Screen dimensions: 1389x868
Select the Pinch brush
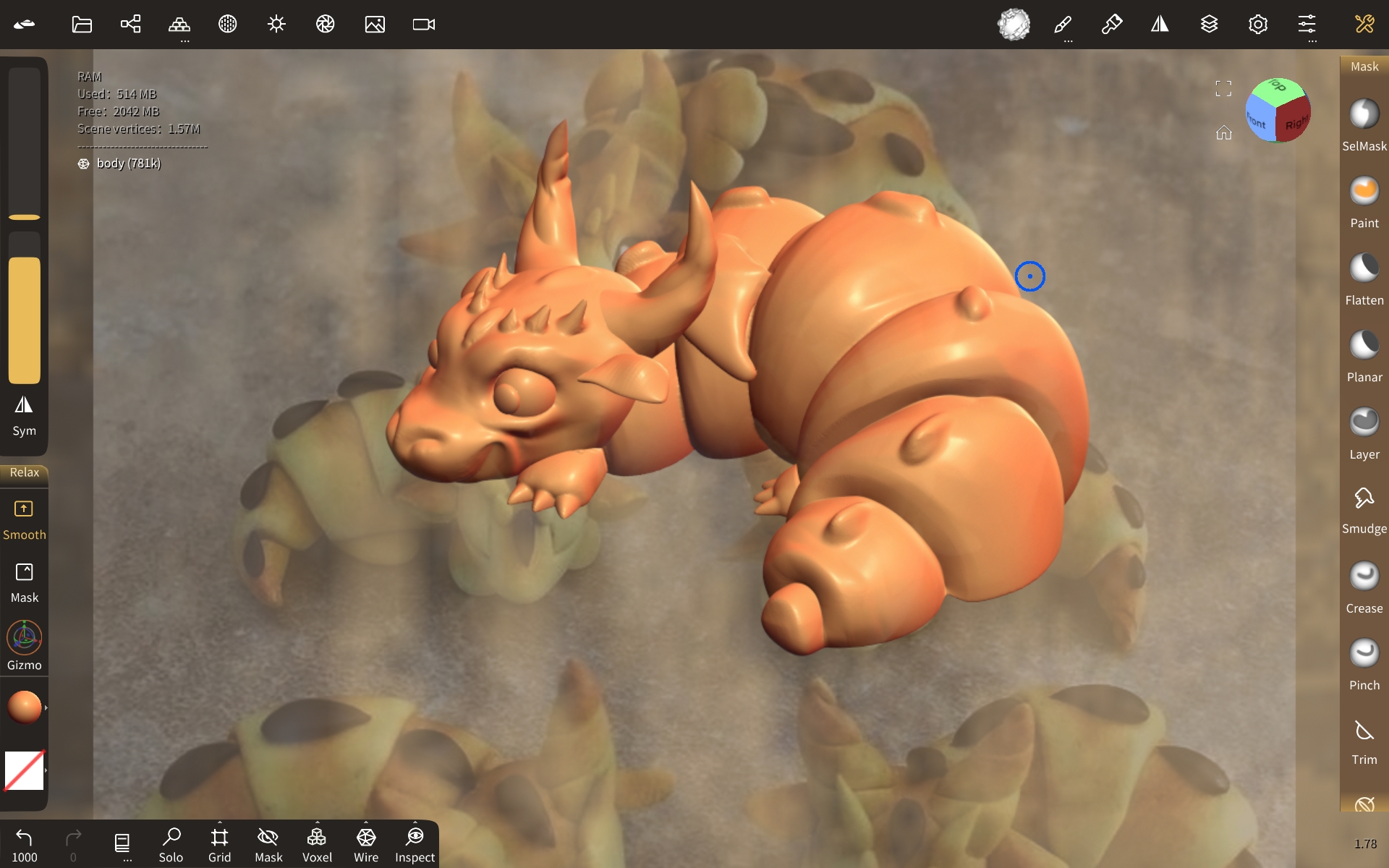(x=1363, y=651)
